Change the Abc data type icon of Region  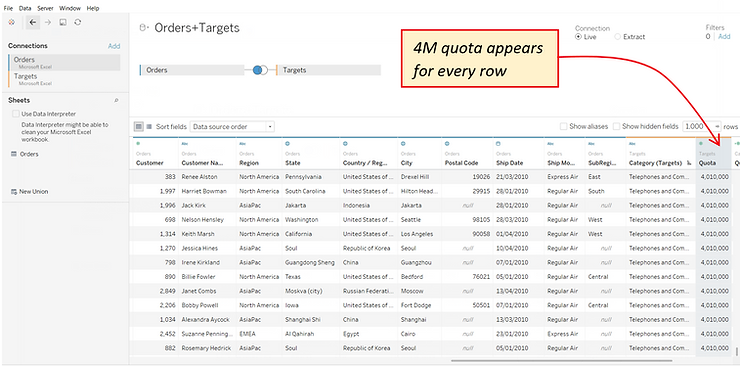(x=242, y=143)
